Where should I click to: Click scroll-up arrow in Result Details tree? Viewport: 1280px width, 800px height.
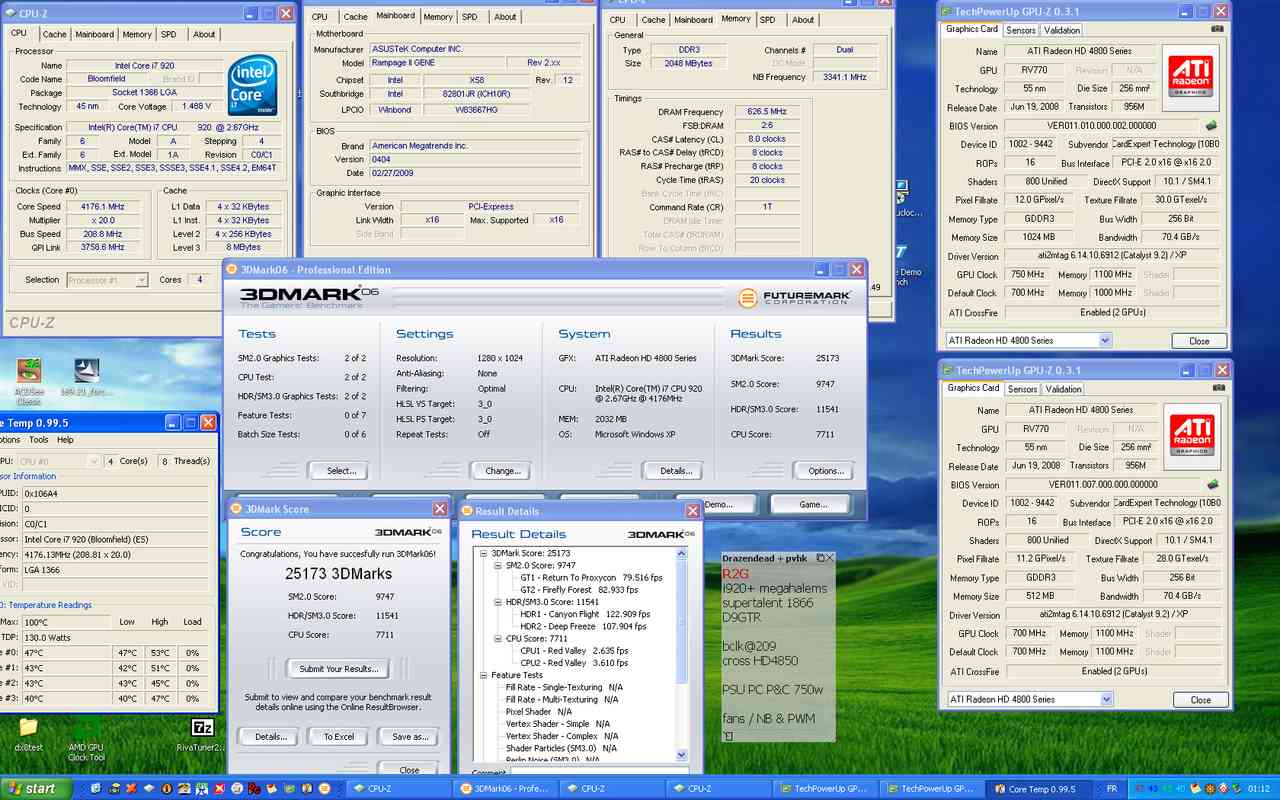[x=683, y=553]
